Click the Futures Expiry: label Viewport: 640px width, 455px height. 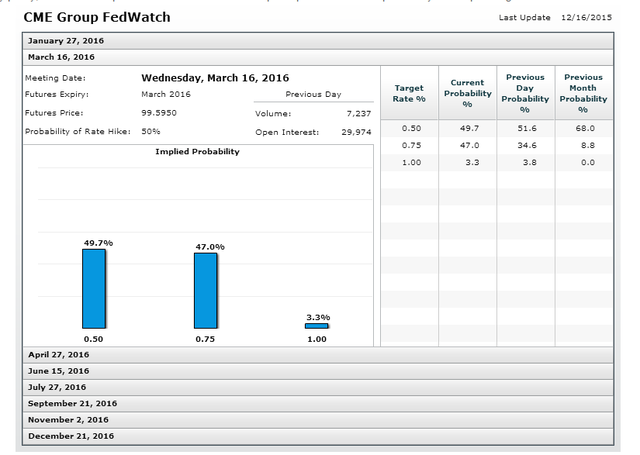pos(57,94)
